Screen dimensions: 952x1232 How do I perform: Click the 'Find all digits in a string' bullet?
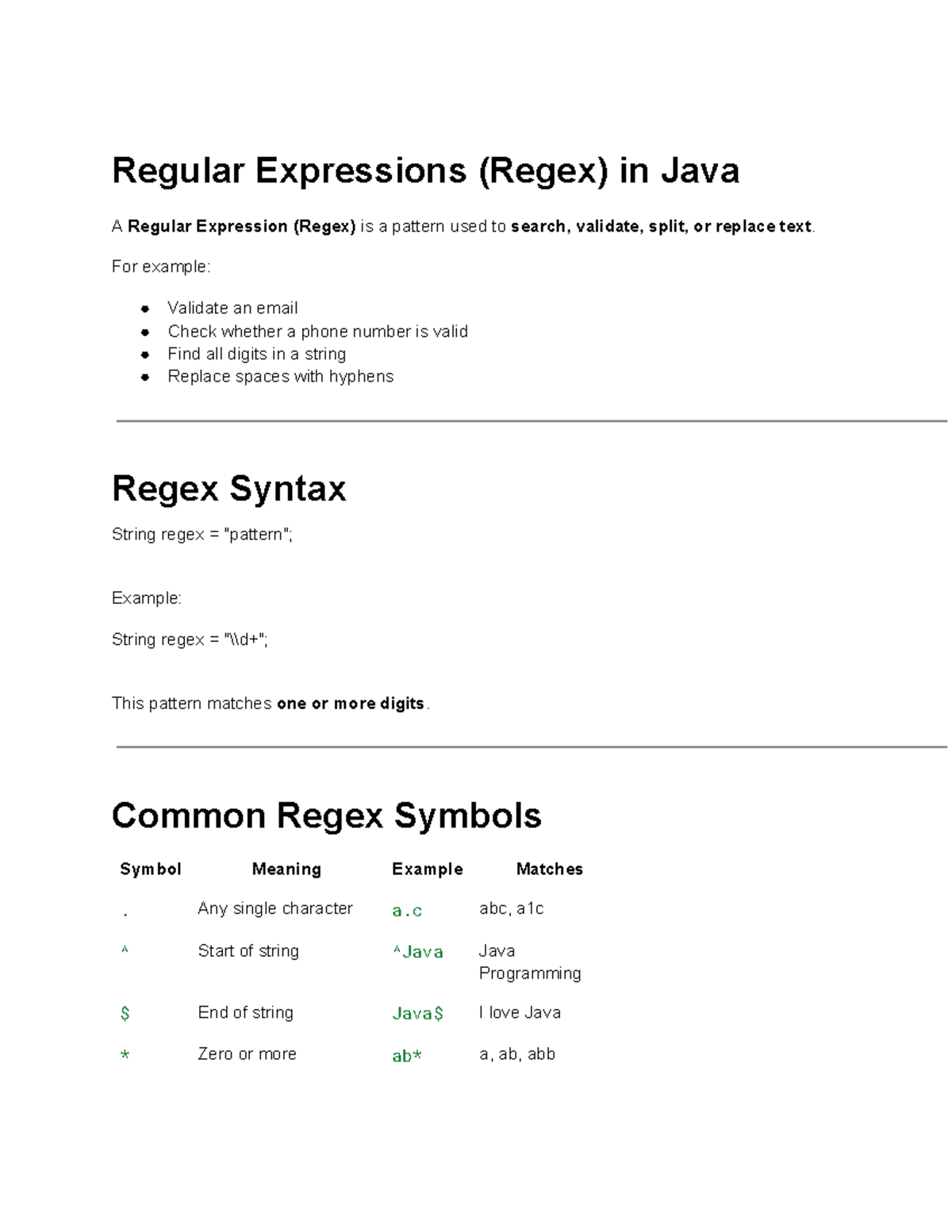[256, 354]
